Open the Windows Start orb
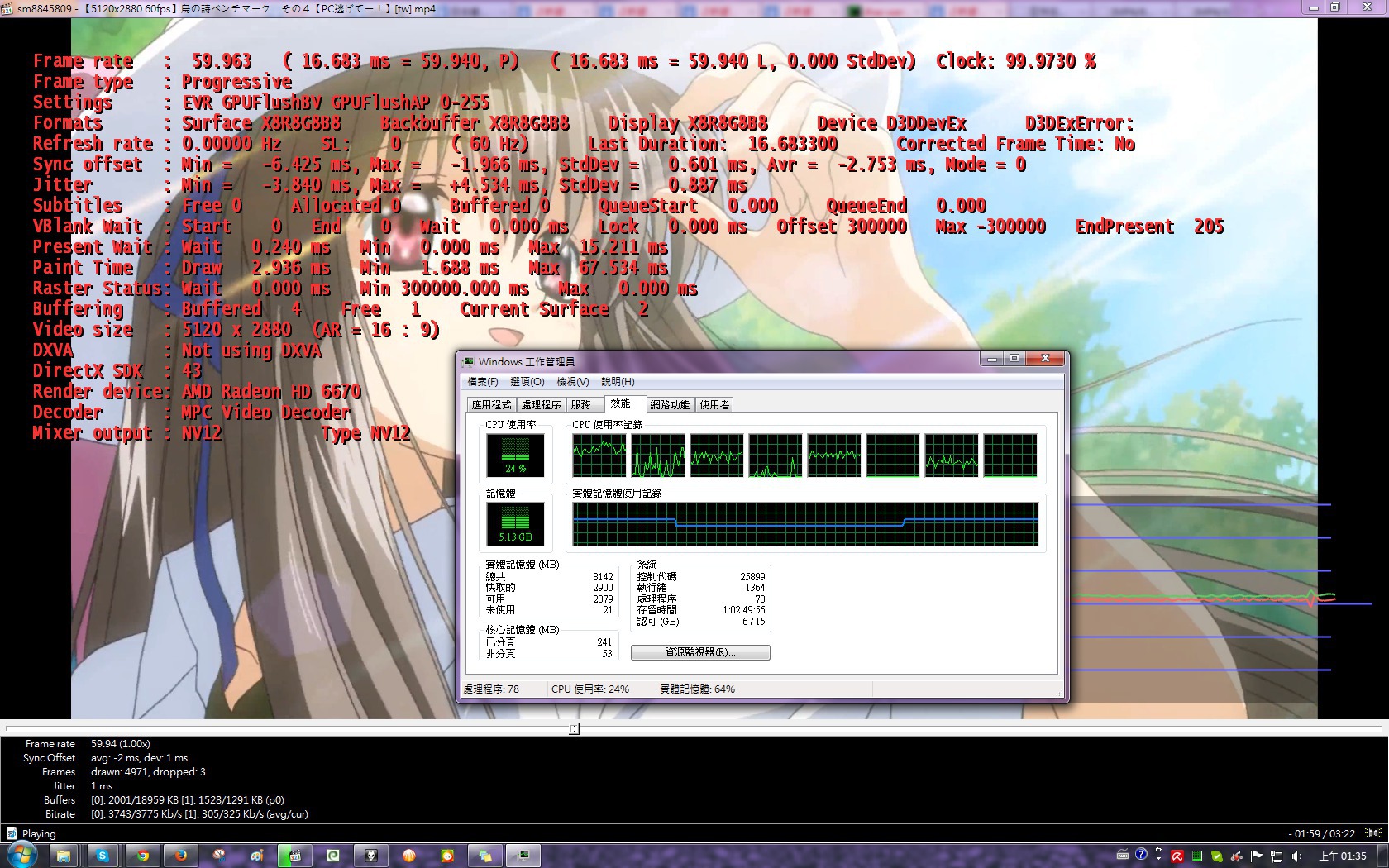 [x=21, y=855]
